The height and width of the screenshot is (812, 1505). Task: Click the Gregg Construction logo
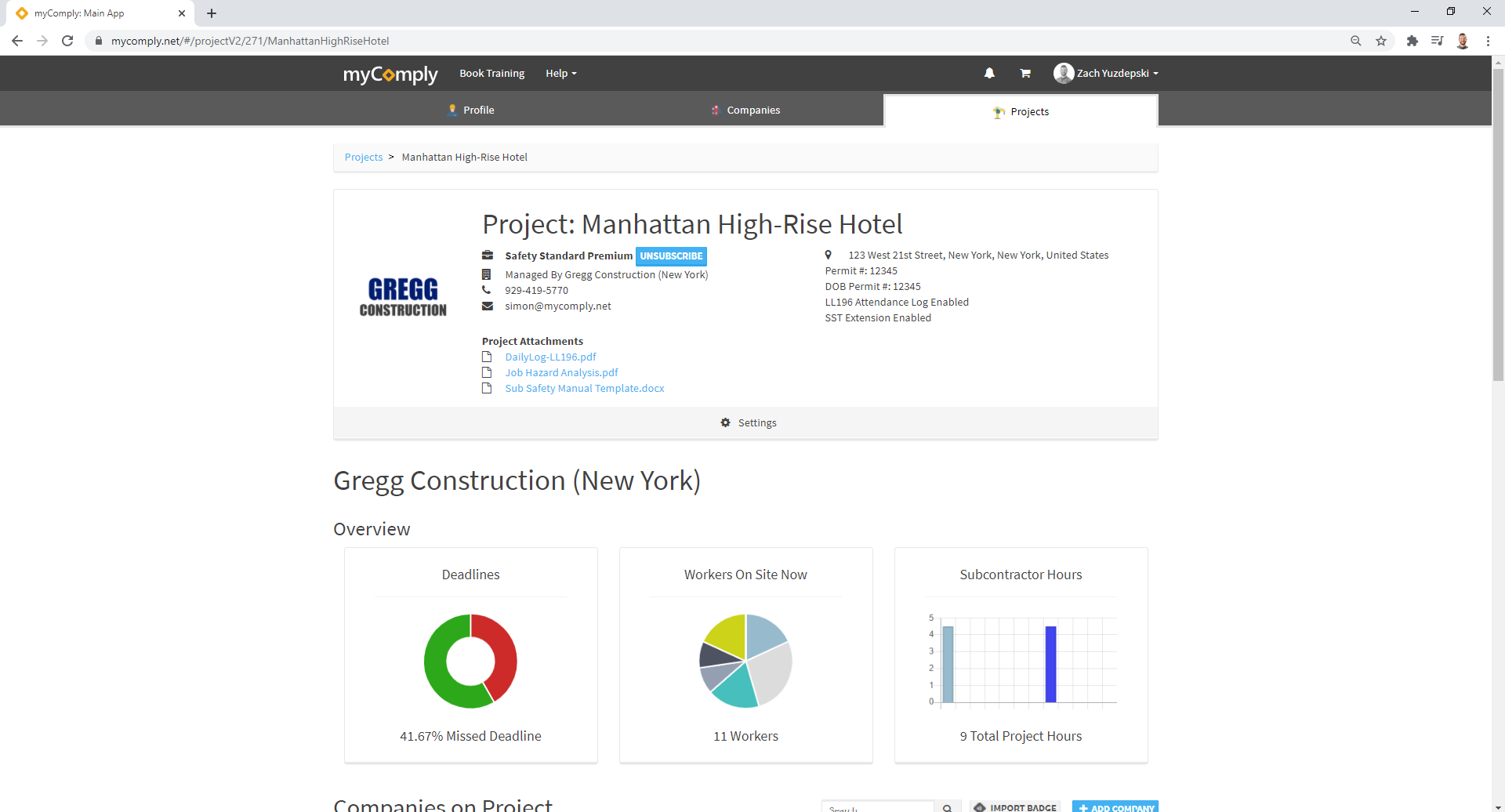[x=403, y=297]
